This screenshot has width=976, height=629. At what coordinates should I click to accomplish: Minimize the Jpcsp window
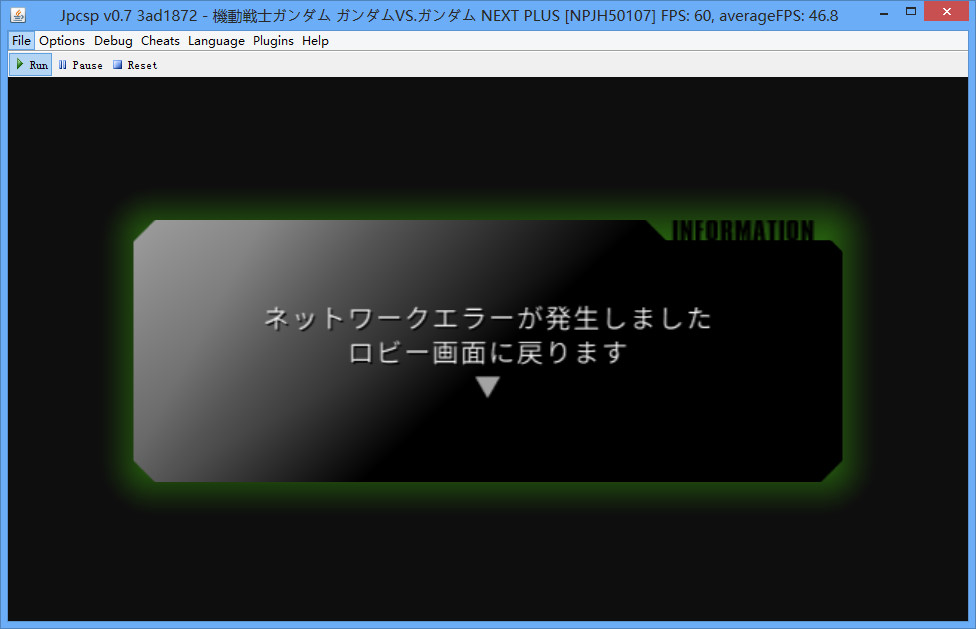point(884,12)
